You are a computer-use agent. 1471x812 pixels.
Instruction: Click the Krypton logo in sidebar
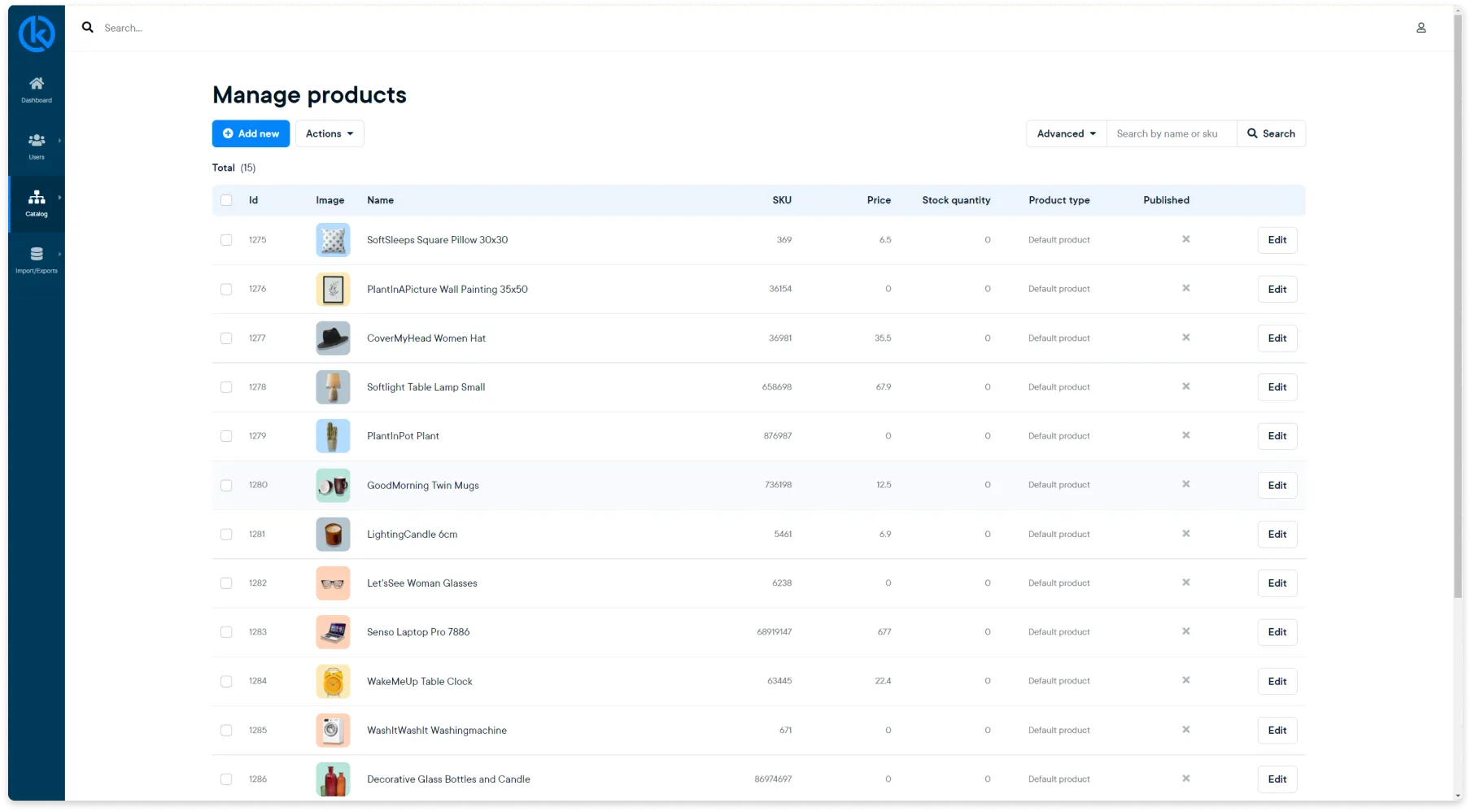pos(37,33)
